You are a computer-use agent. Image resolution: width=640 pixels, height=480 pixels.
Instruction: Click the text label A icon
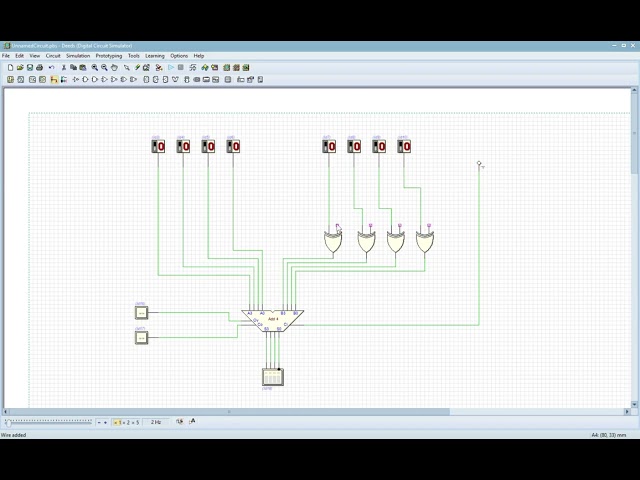(x=192, y=421)
